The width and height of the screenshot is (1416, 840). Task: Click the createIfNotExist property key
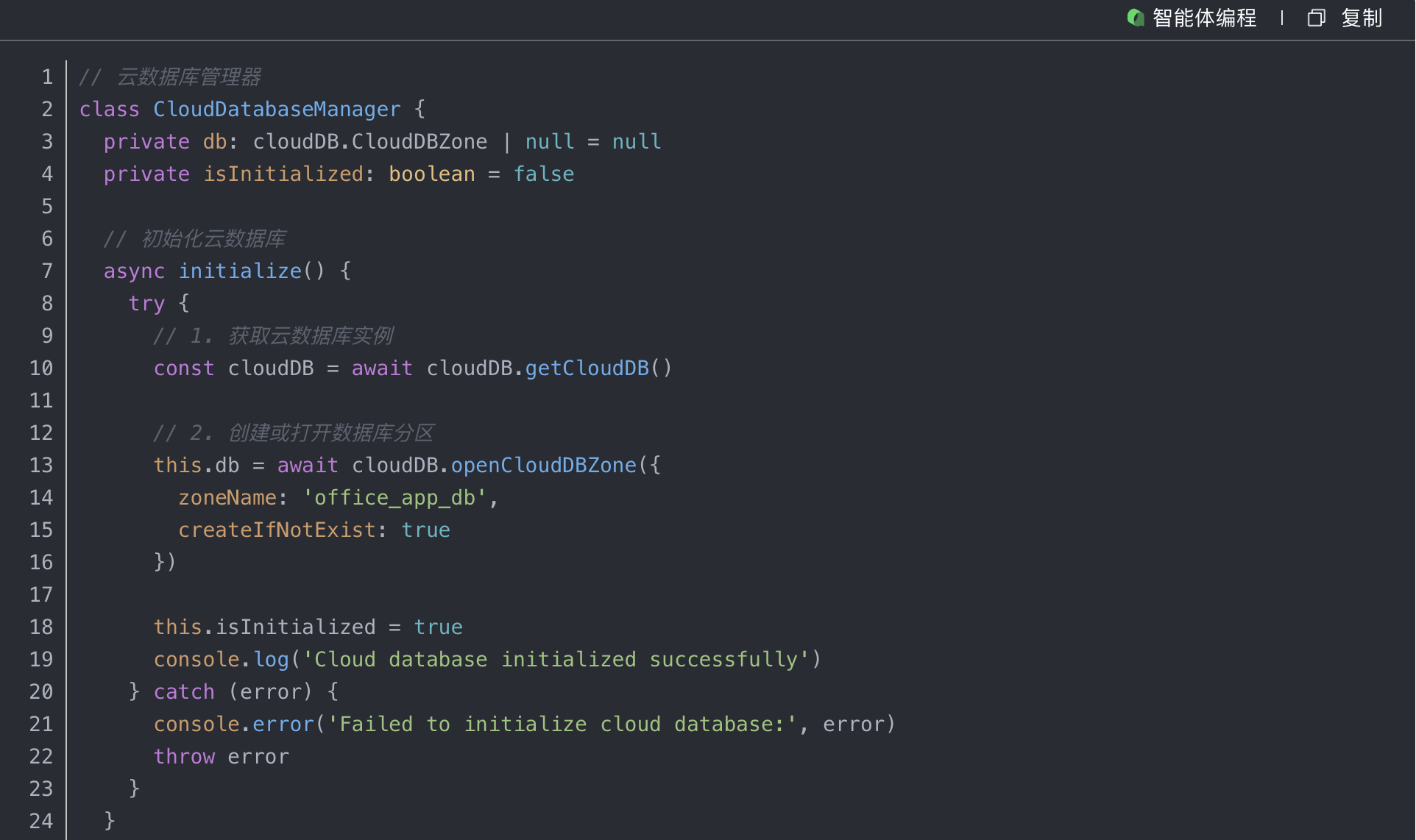277,530
